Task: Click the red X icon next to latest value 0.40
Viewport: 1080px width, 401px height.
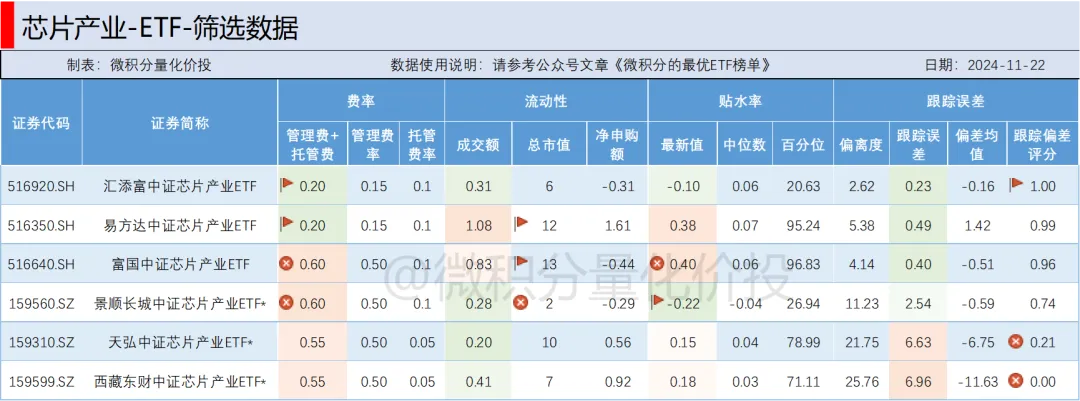Action: (x=658, y=264)
